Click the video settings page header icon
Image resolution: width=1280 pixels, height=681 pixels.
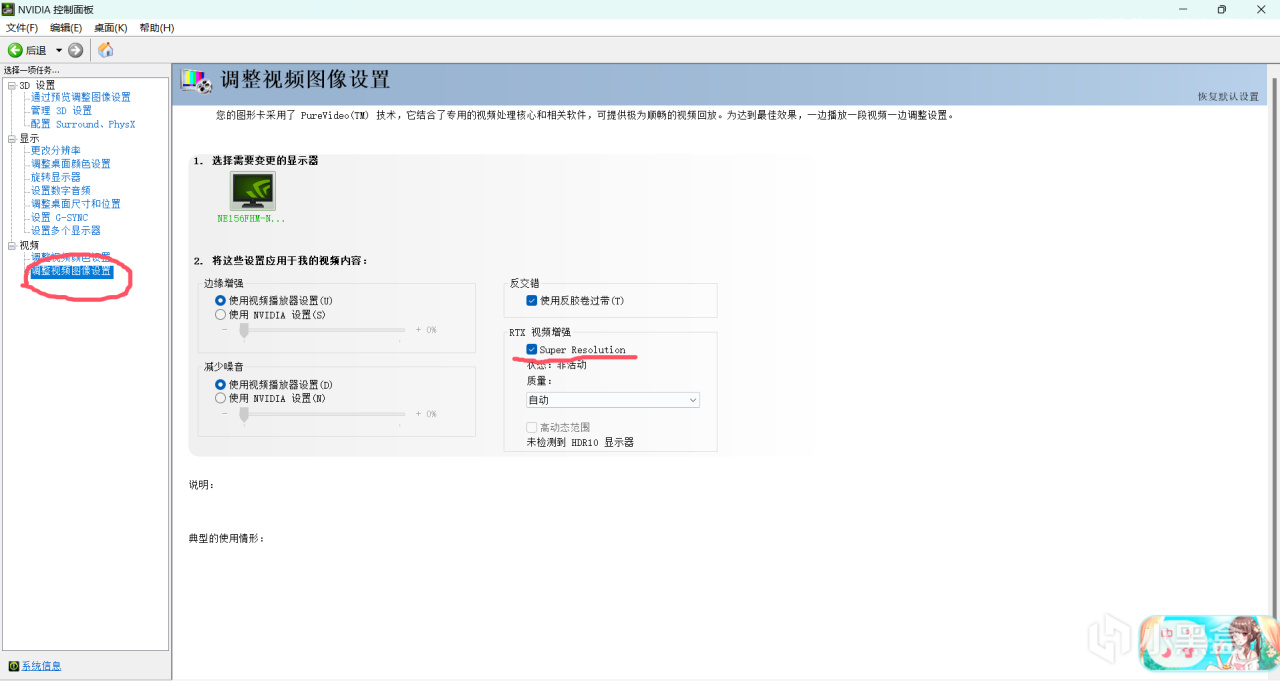pyautogui.click(x=197, y=81)
